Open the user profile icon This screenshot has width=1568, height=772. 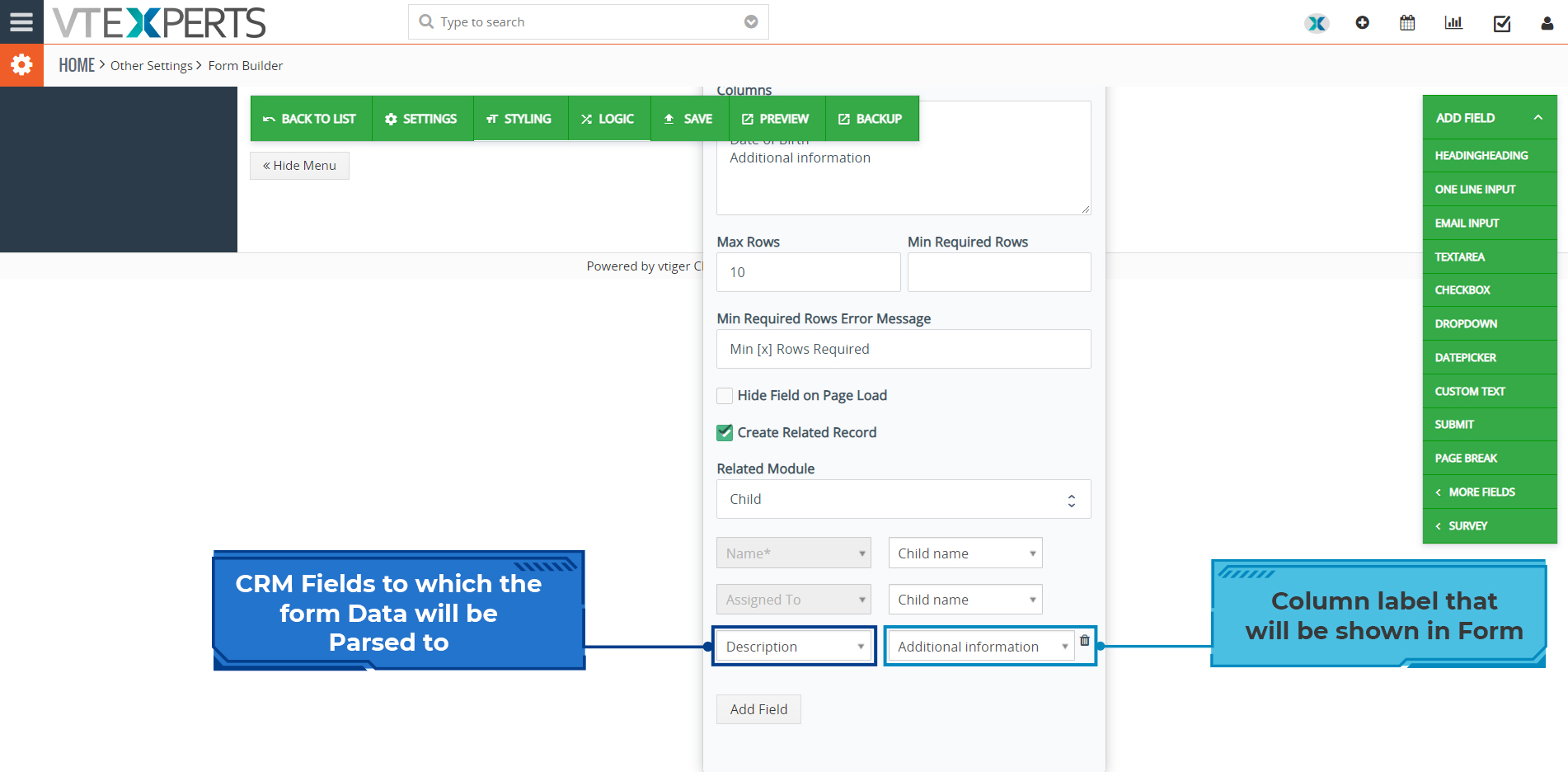point(1547,23)
